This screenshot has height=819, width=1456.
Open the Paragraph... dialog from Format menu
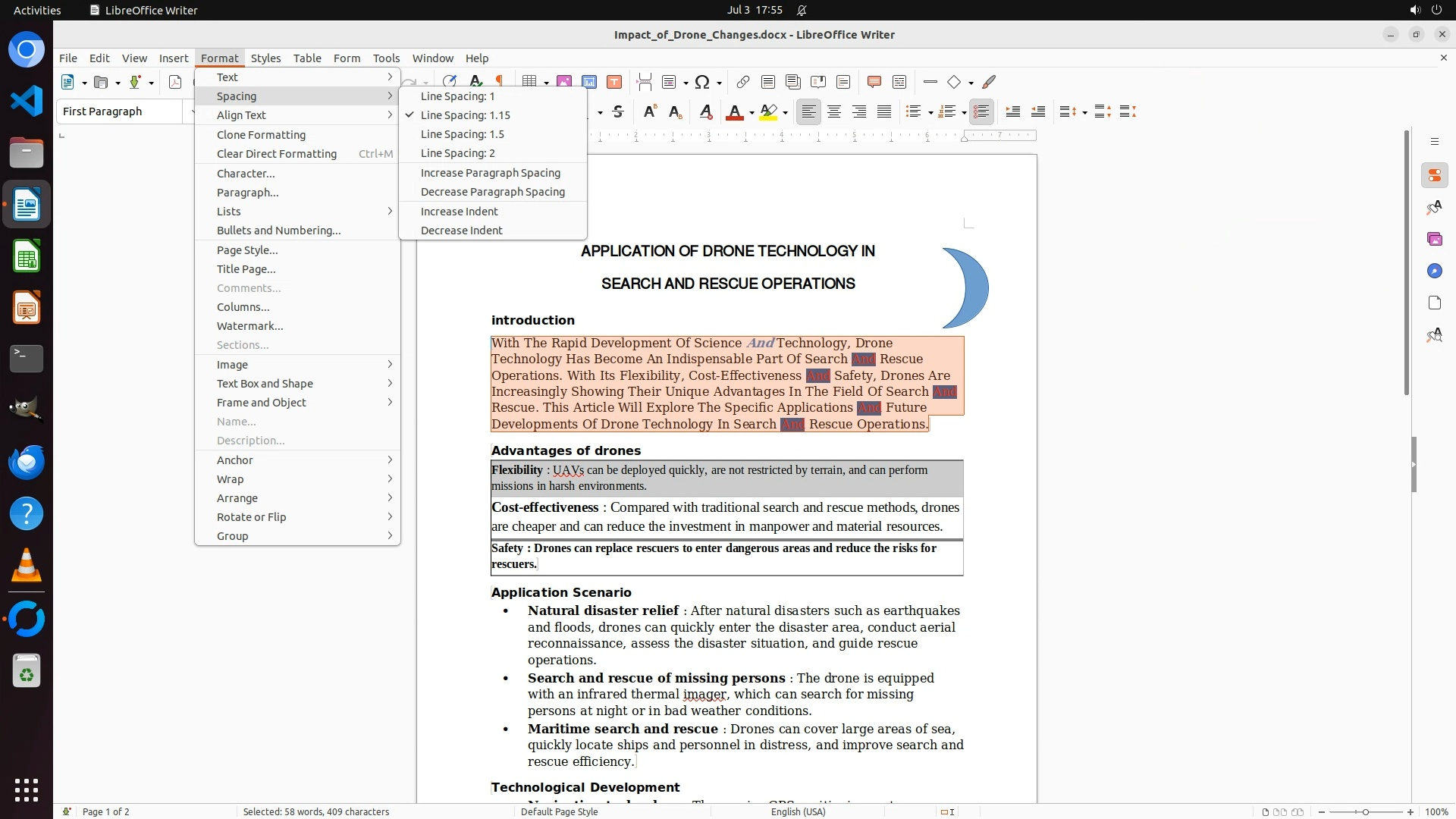(x=247, y=193)
